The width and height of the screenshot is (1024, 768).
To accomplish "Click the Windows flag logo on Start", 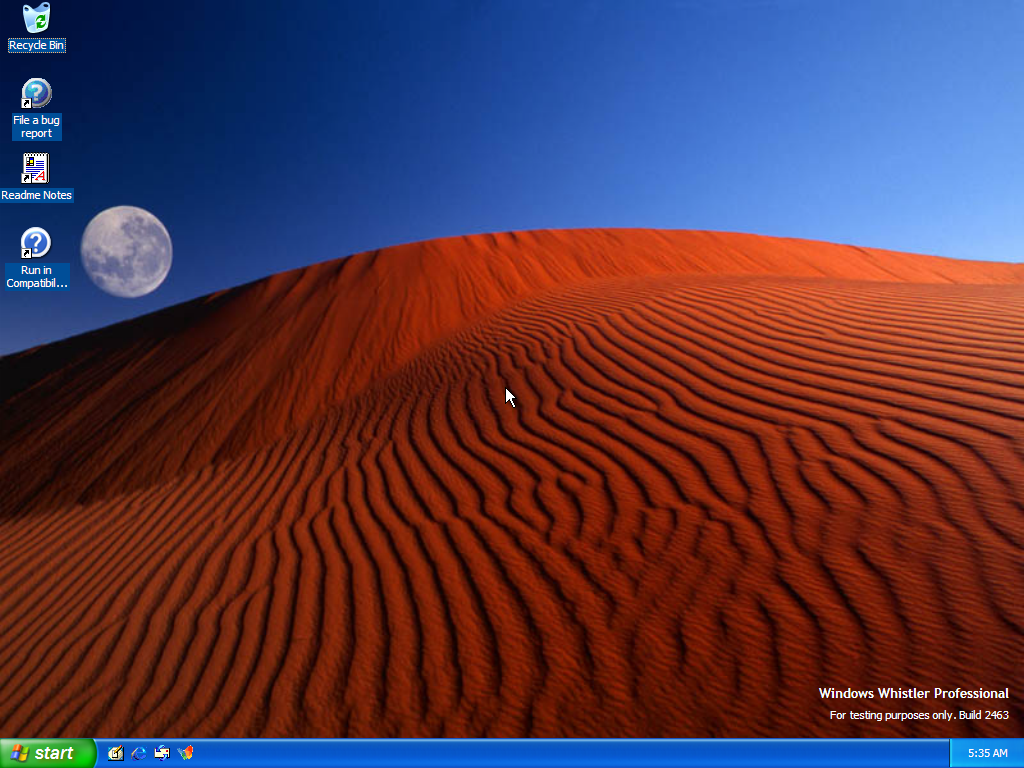I will coord(19,753).
